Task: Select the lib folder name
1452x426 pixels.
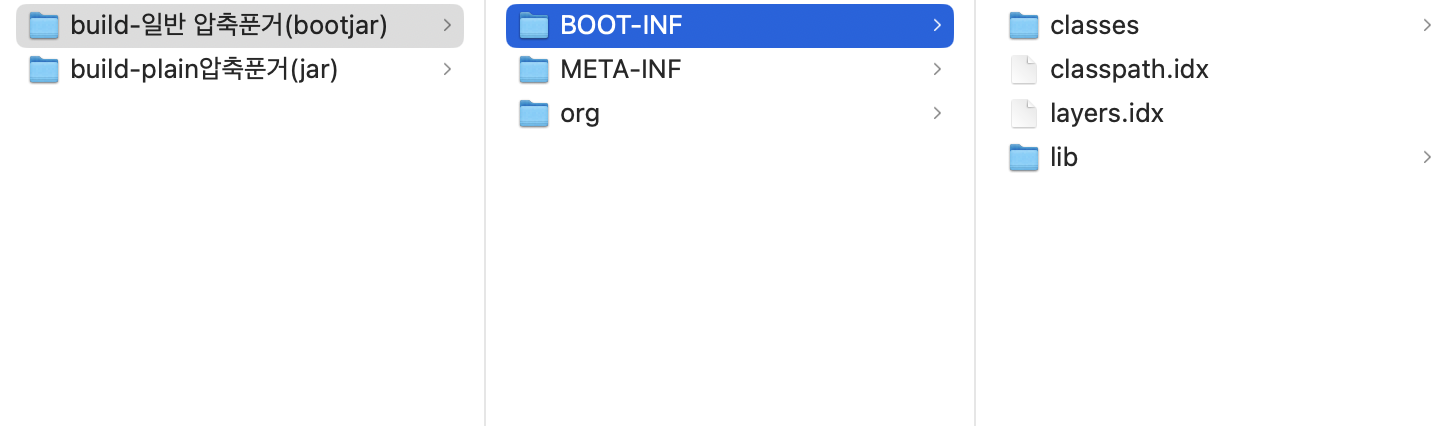Action: [1064, 158]
